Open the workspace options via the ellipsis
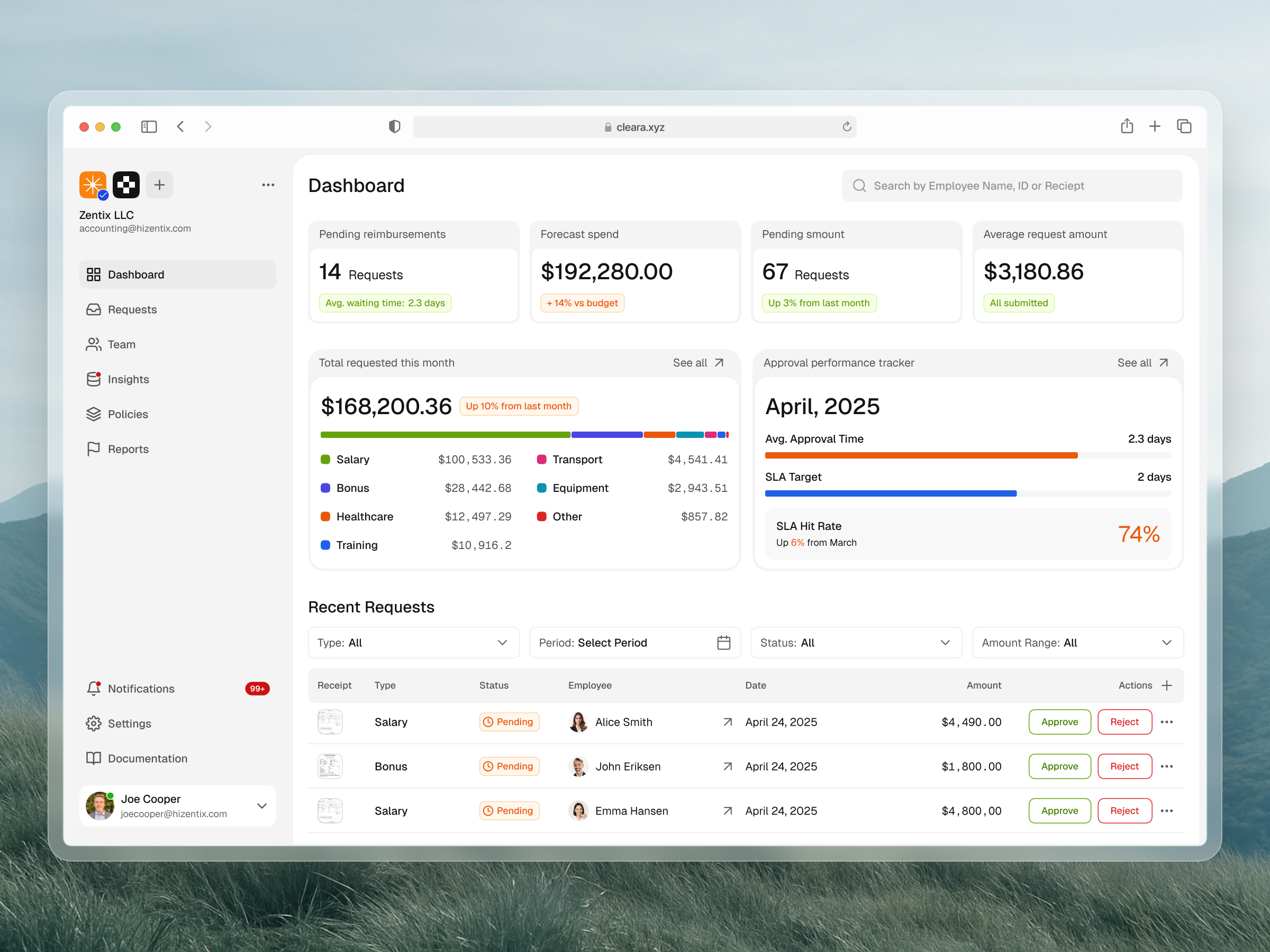Screen dimensions: 1270x952 point(268,184)
